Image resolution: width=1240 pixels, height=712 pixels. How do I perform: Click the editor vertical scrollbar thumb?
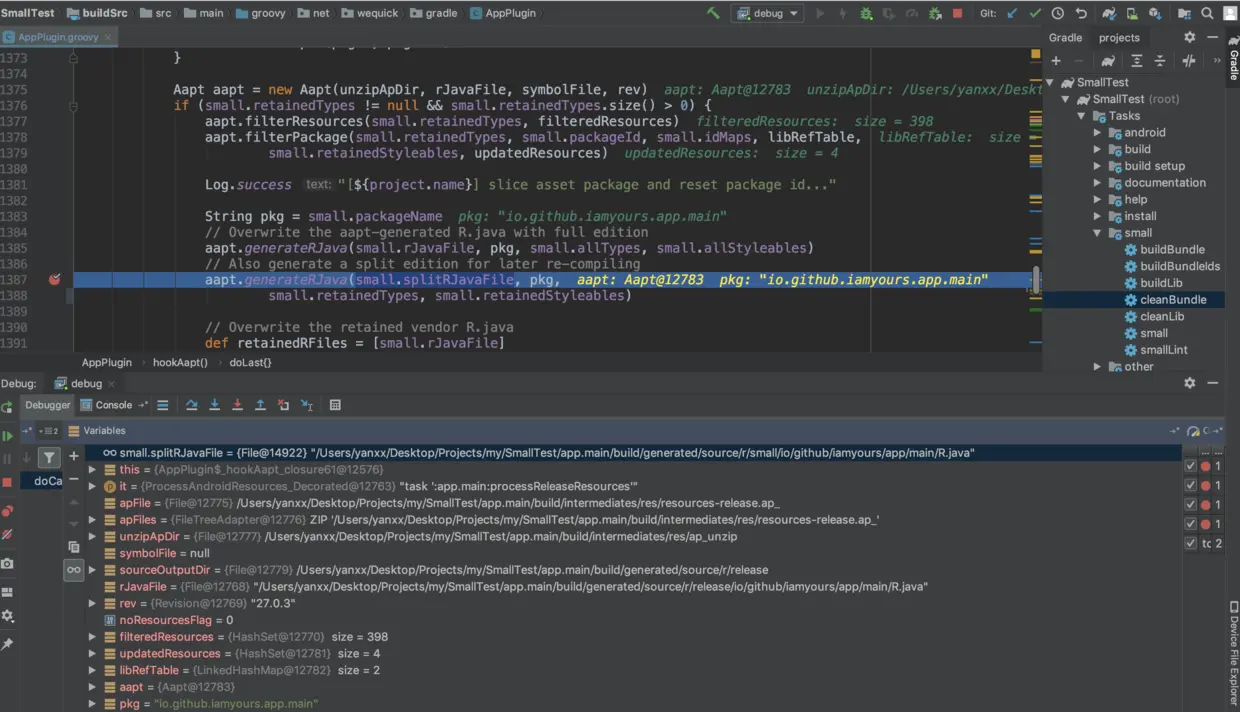click(x=1036, y=280)
